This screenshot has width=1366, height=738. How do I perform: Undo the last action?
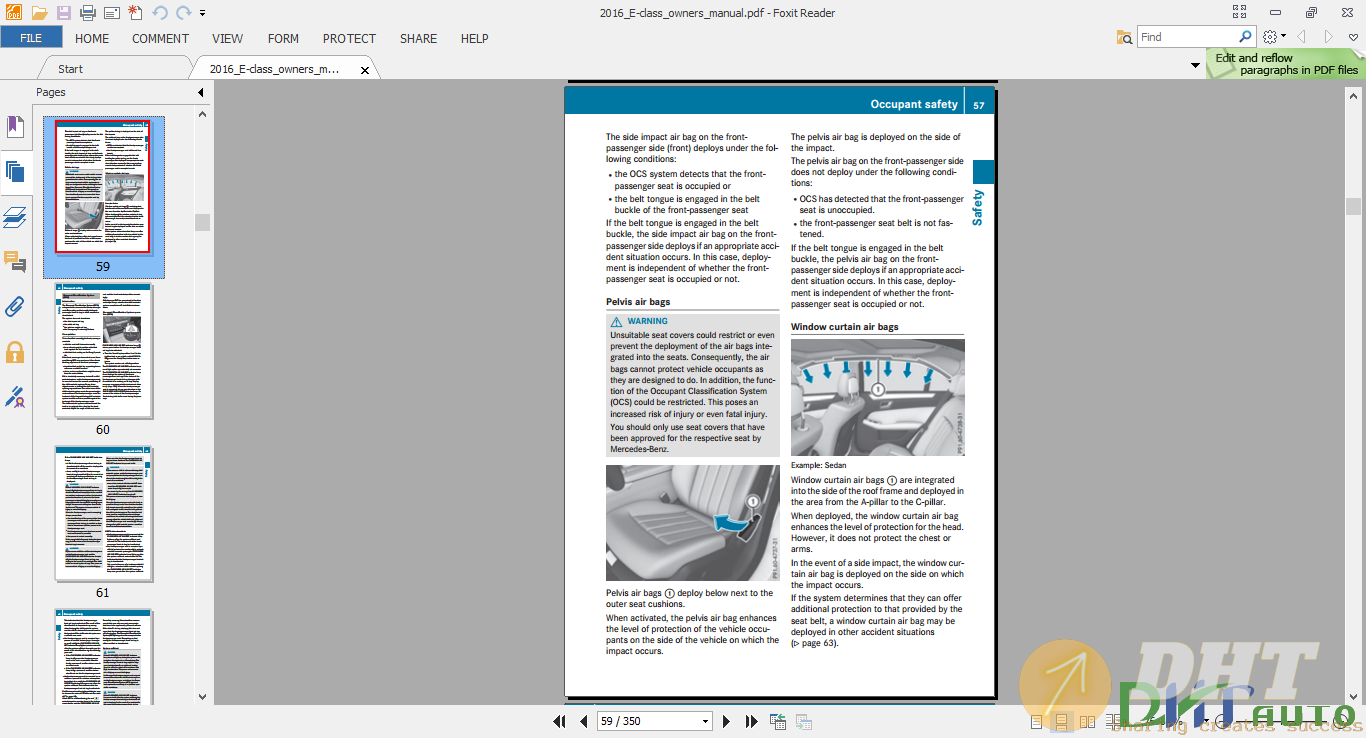point(160,13)
